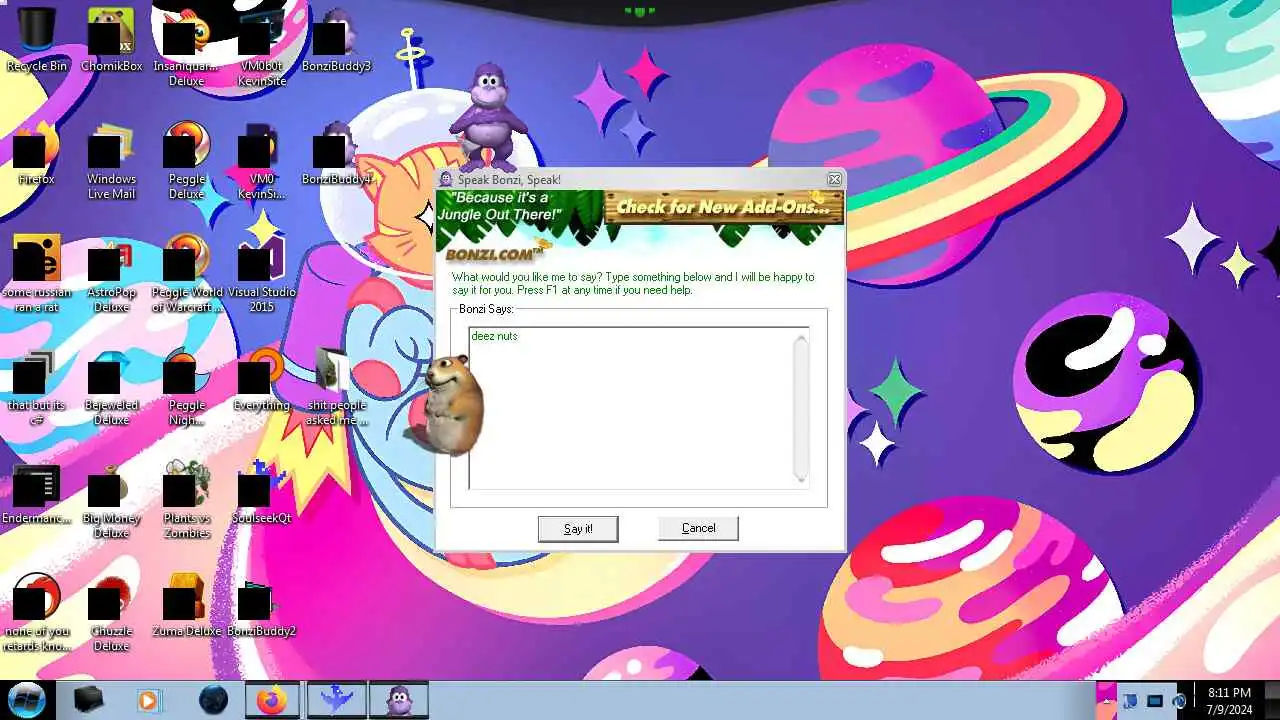Image resolution: width=1280 pixels, height=720 pixels.
Task: Select the AstroPop Deluxe desktop icon
Action: (112, 274)
